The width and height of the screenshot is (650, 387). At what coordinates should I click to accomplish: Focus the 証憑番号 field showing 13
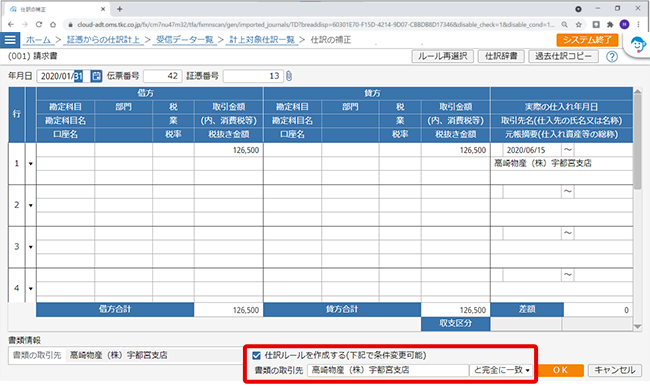click(253, 76)
